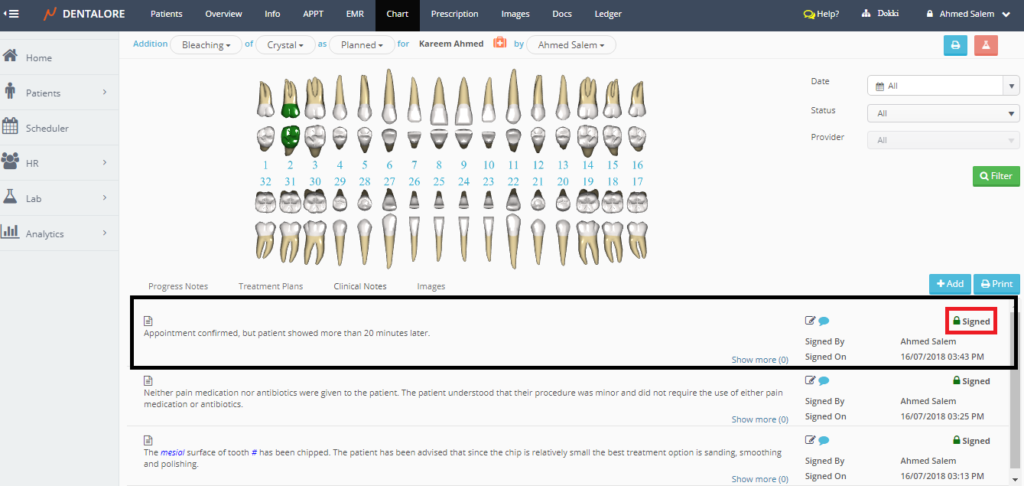Go to Home in the sidebar
The width and height of the screenshot is (1024, 486).
(39, 57)
